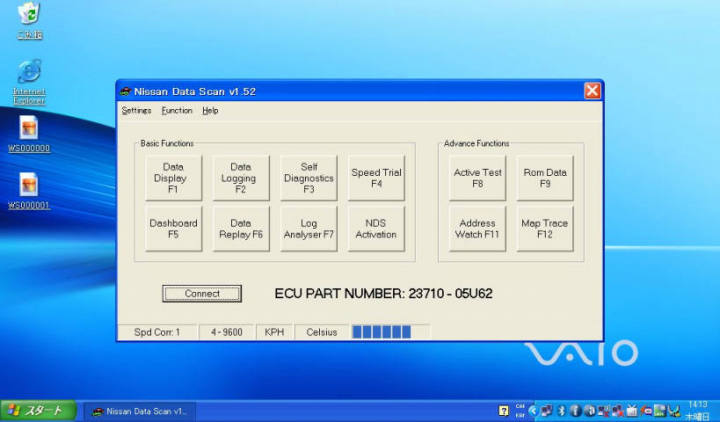Select the Internet Explorer desktop icon

[x=29, y=82]
